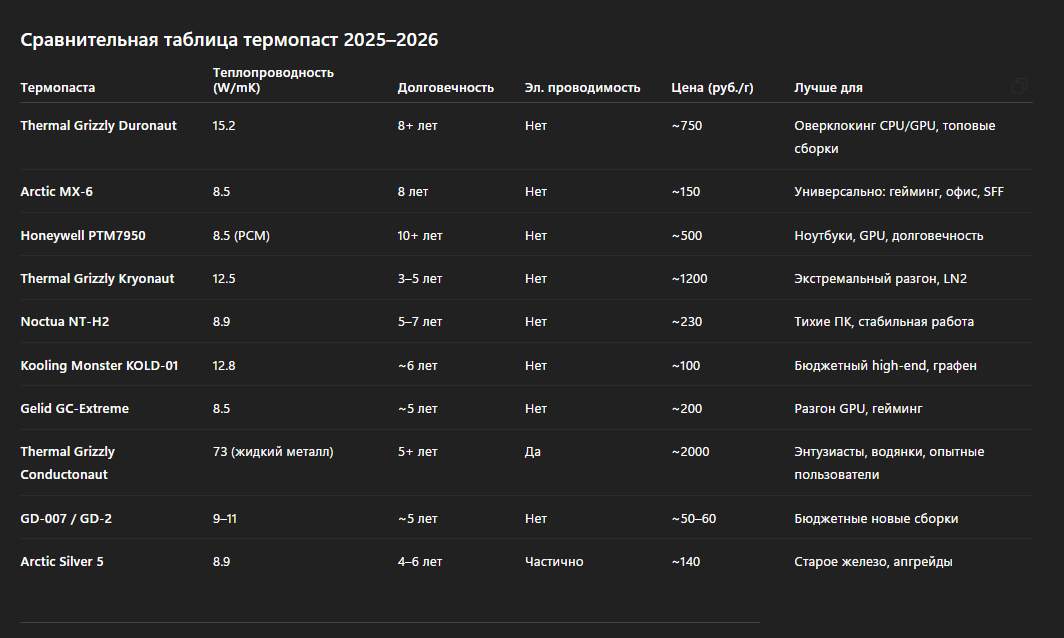Click the copy table icon in the header
This screenshot has width=1064, height=638.
[1019, 86]
